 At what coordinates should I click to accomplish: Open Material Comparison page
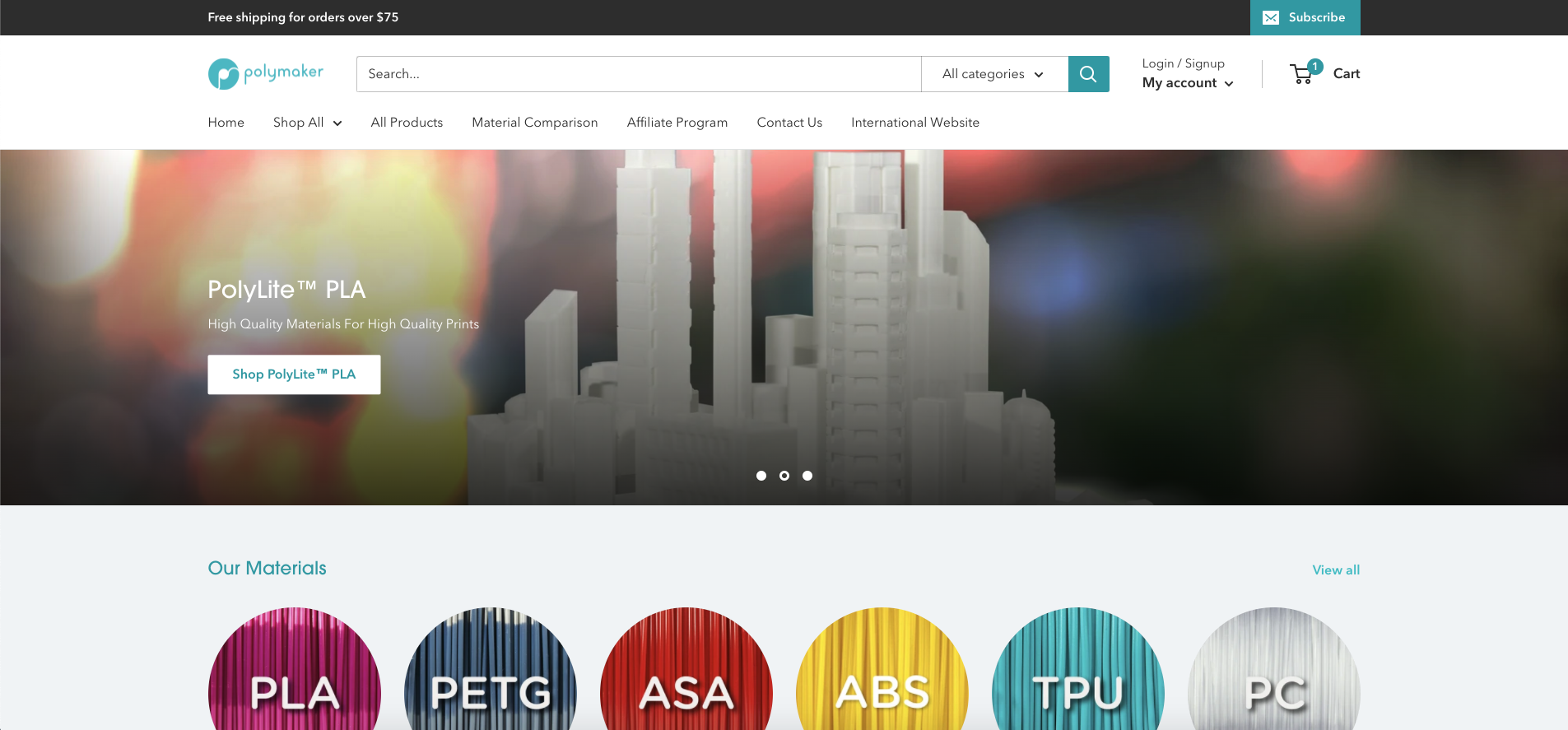point(535,123)
